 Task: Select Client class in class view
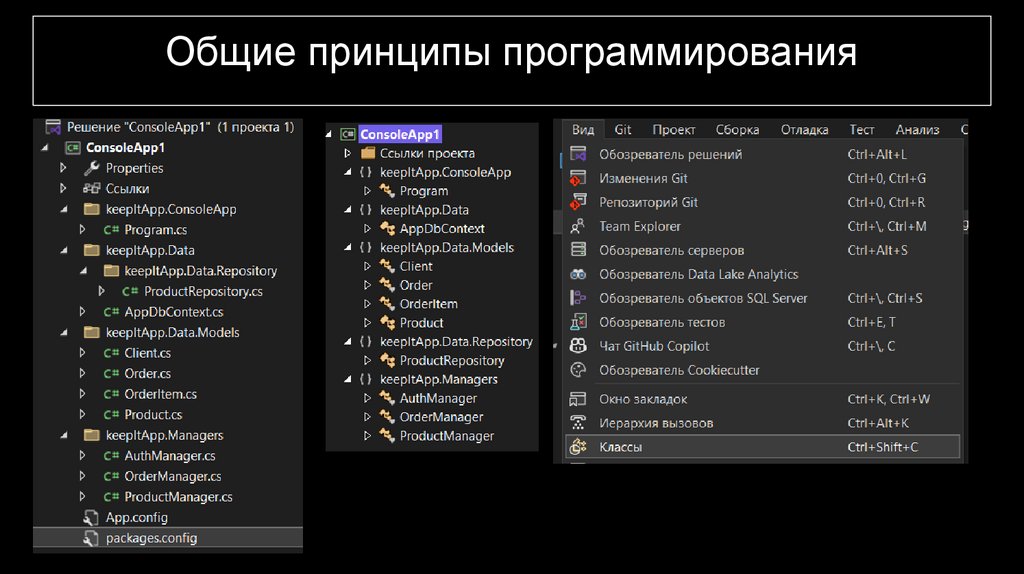[416, 266]
